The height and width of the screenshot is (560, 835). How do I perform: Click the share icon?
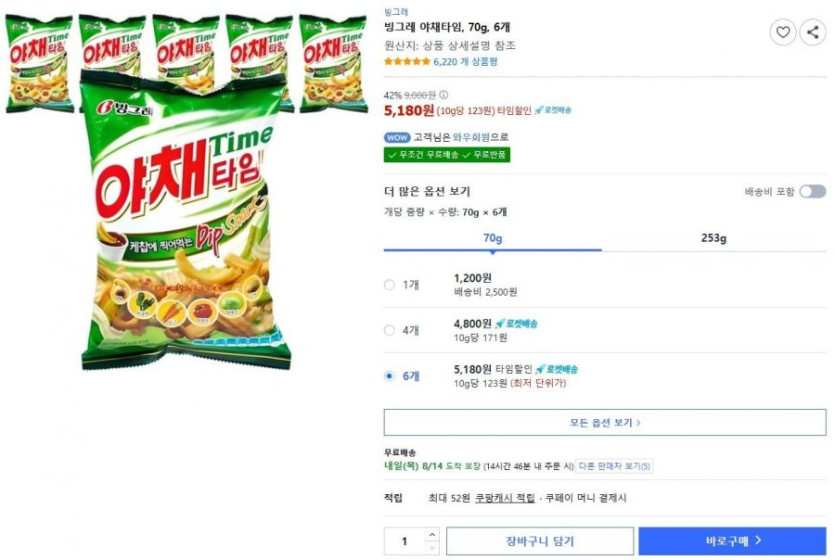pyautogui.click(x=812, y=33)
